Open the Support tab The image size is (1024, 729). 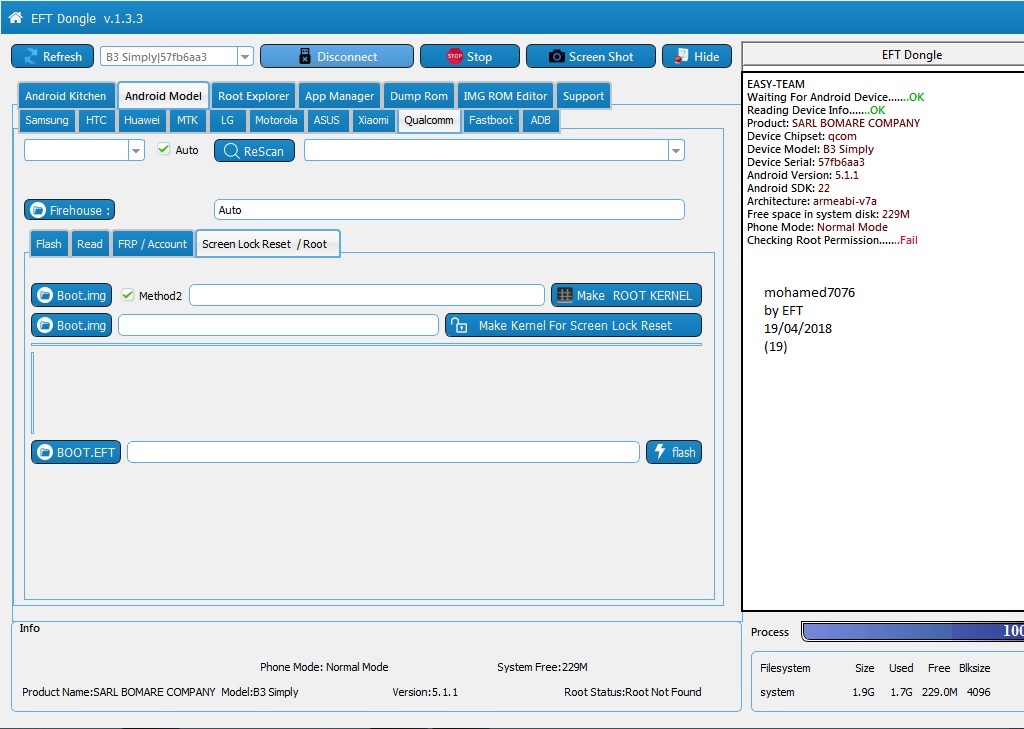click(583, 96)
